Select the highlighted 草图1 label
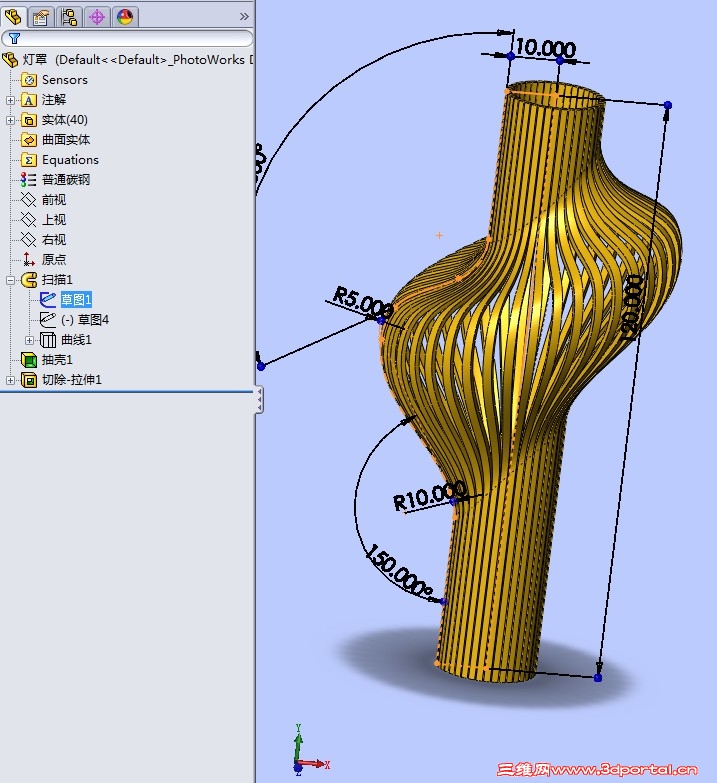 click(76, 300)
